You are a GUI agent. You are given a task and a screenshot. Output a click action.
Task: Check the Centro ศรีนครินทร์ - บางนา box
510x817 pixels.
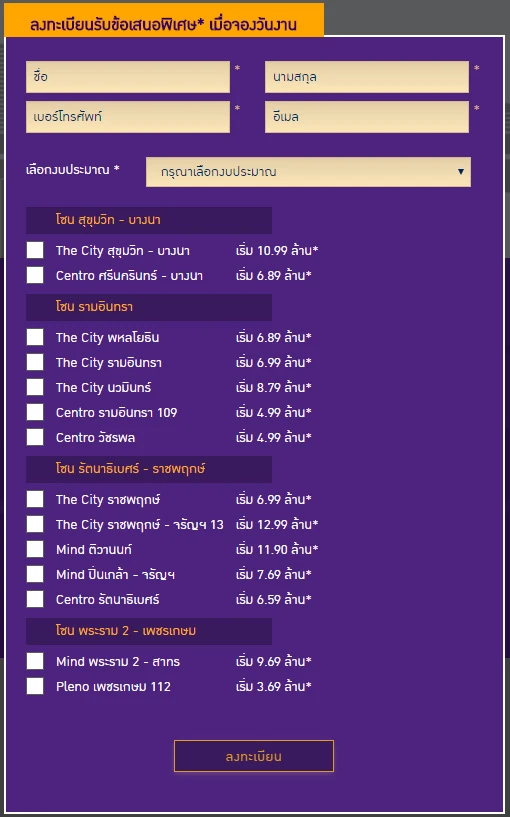[35, 275]
